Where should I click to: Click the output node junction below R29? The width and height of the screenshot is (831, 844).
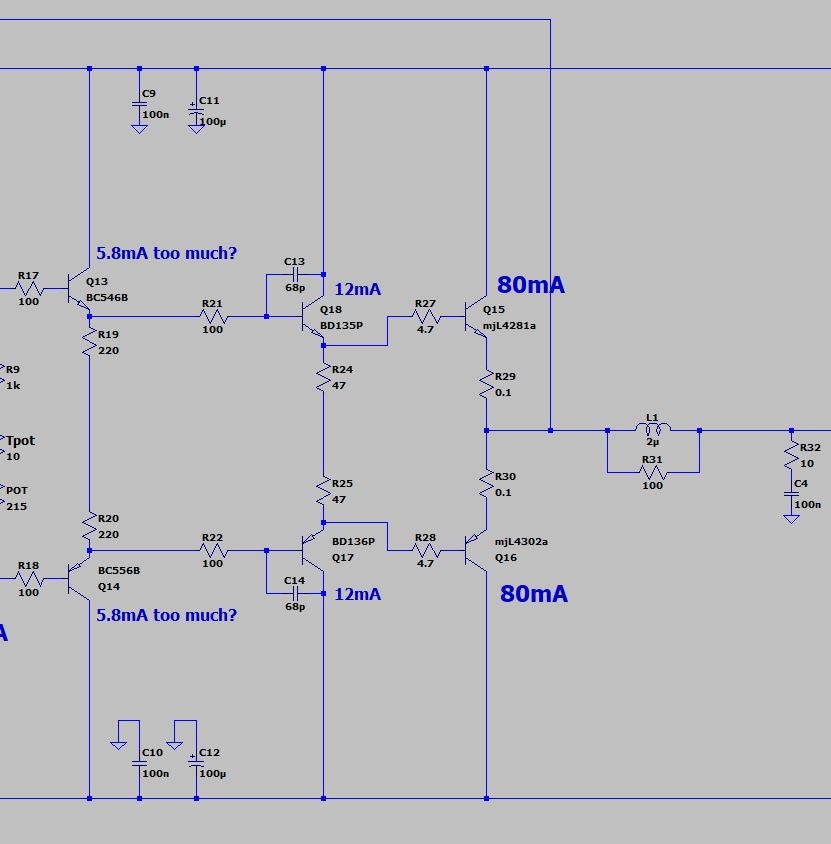pyautogui.click(x=487, y=431)
